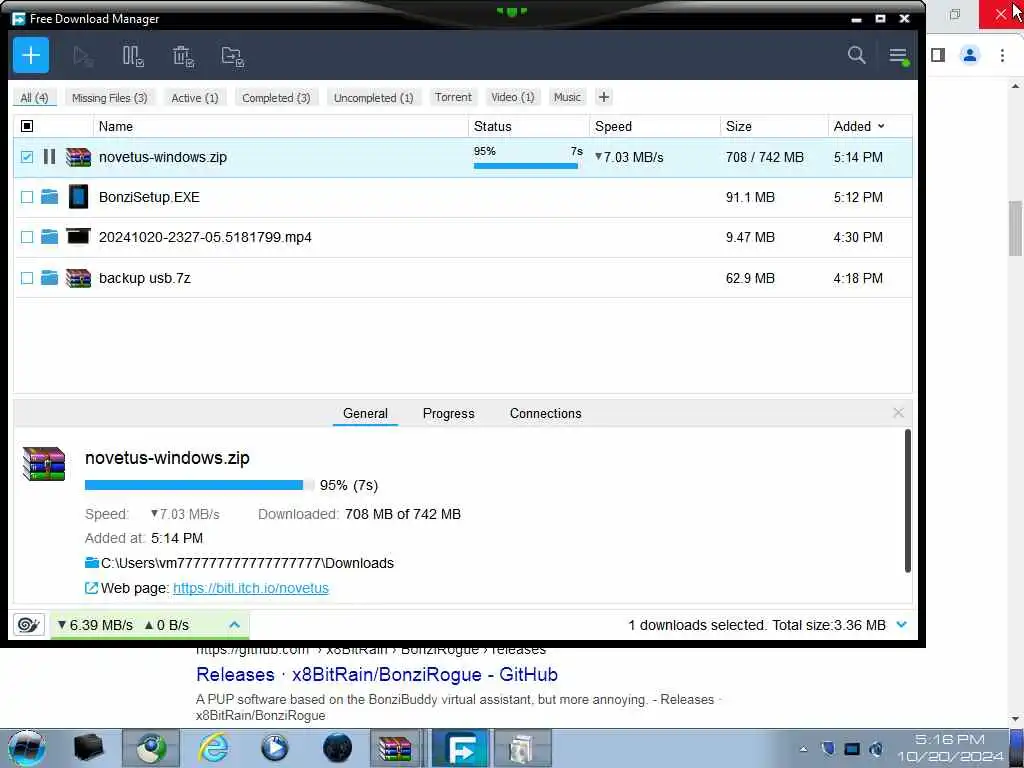1024x768 pixels.
Task: Open Windows Media Player from the taskbar
Action: pyautogui.click(x=274, y=748)
